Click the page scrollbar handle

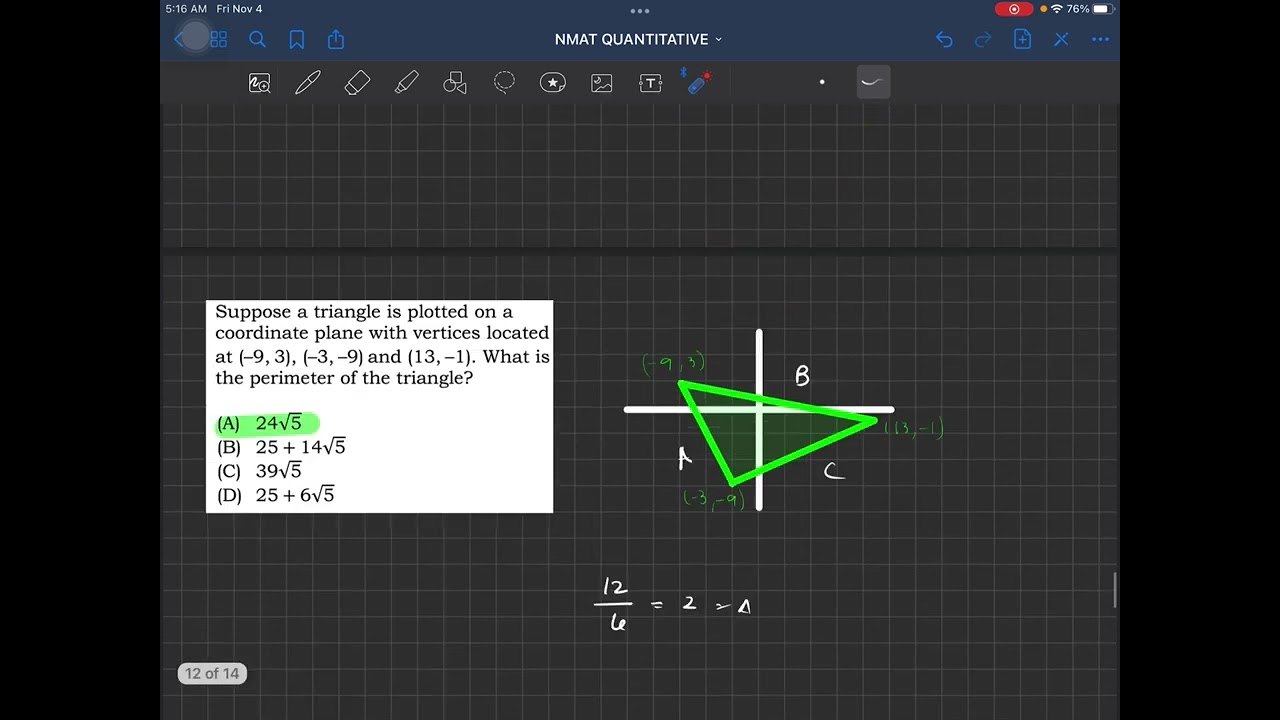point(1115,590)
